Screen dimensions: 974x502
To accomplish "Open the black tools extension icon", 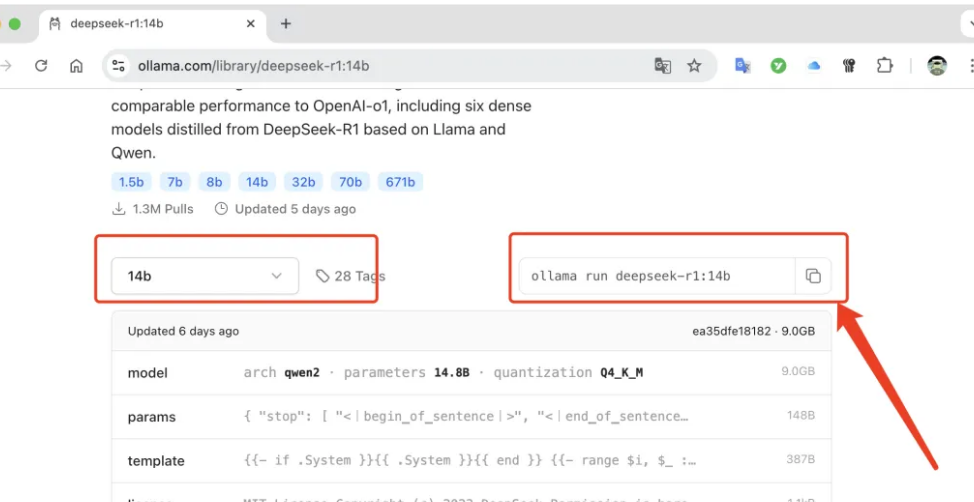I will point(849,65).
